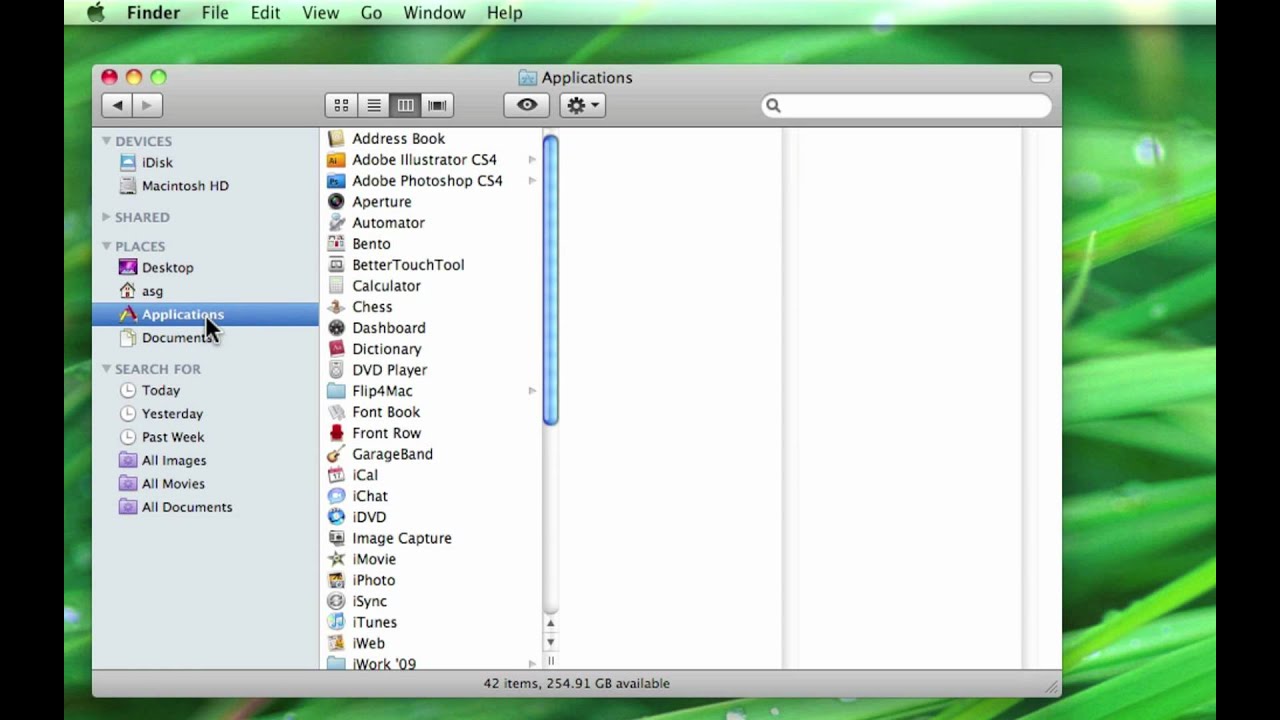This screenshot has height=720, width=1280.
Task: Open the Go menu
Action: coord(371,13)
